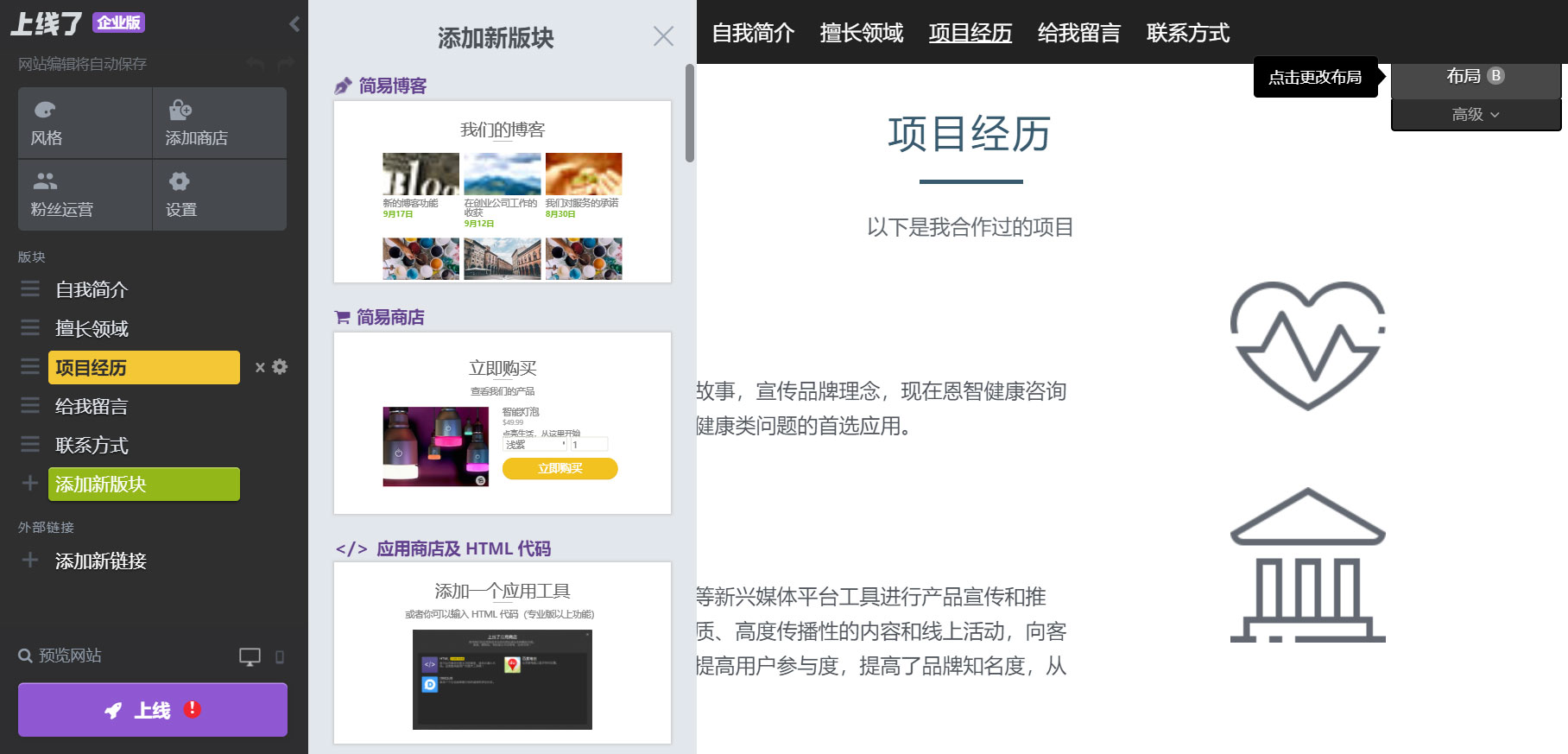Click the plus icon next to 添加新版块
The image size is (1568, 754).
(30, 484)
